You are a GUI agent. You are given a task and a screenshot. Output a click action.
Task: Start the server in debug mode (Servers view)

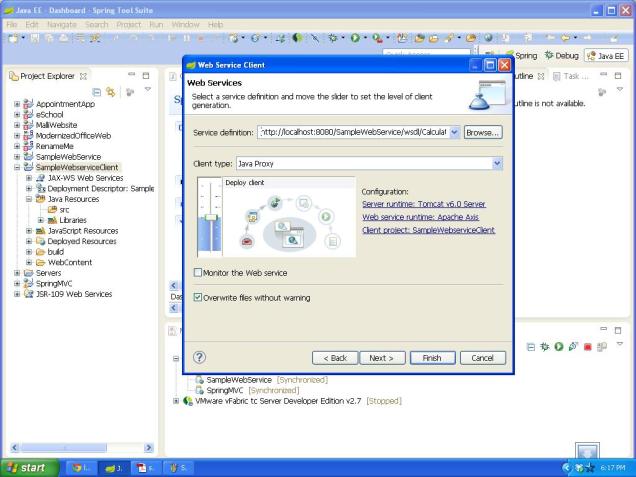544,347
